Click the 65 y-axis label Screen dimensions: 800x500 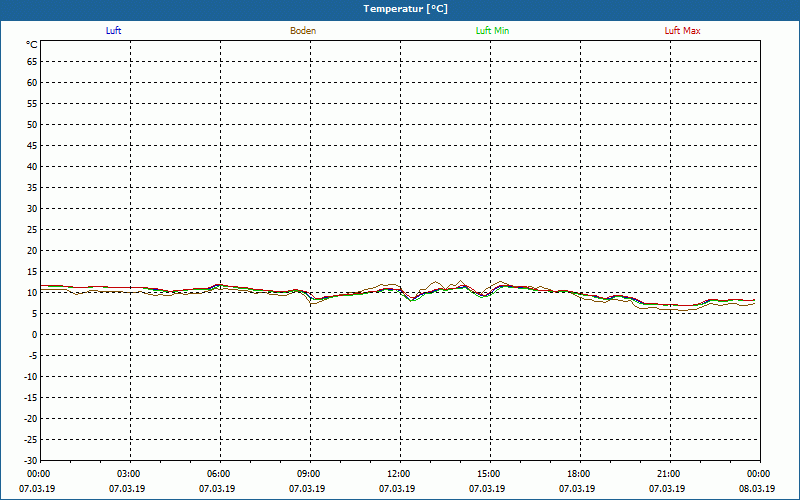point(32,62)
